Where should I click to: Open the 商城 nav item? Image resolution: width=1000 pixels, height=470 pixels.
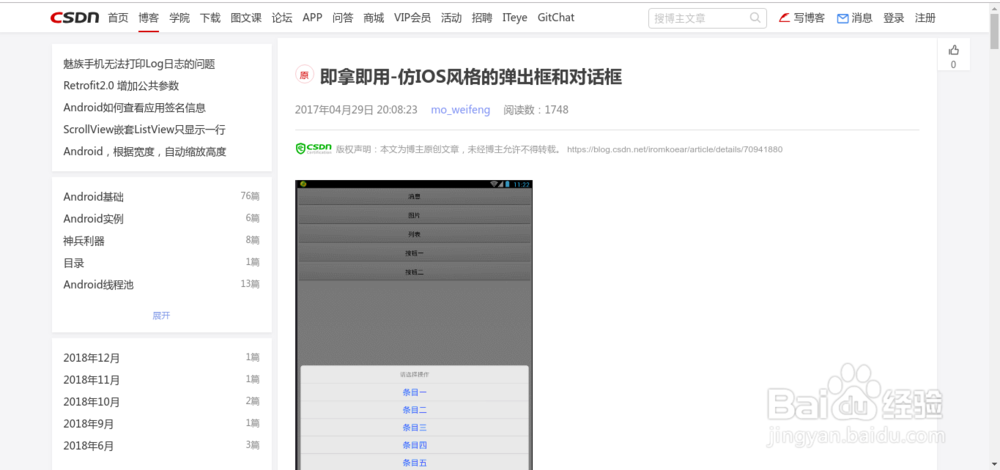(x=374, y=18)
